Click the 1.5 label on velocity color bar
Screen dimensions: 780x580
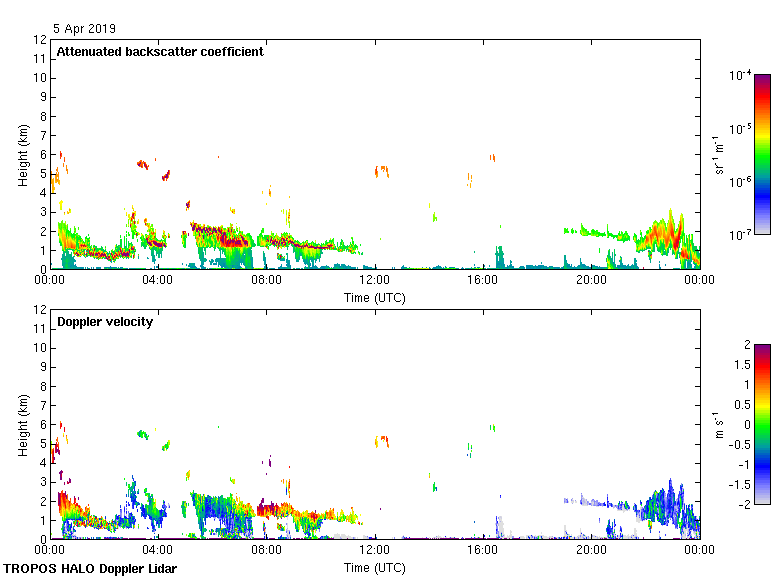point(738,365)
